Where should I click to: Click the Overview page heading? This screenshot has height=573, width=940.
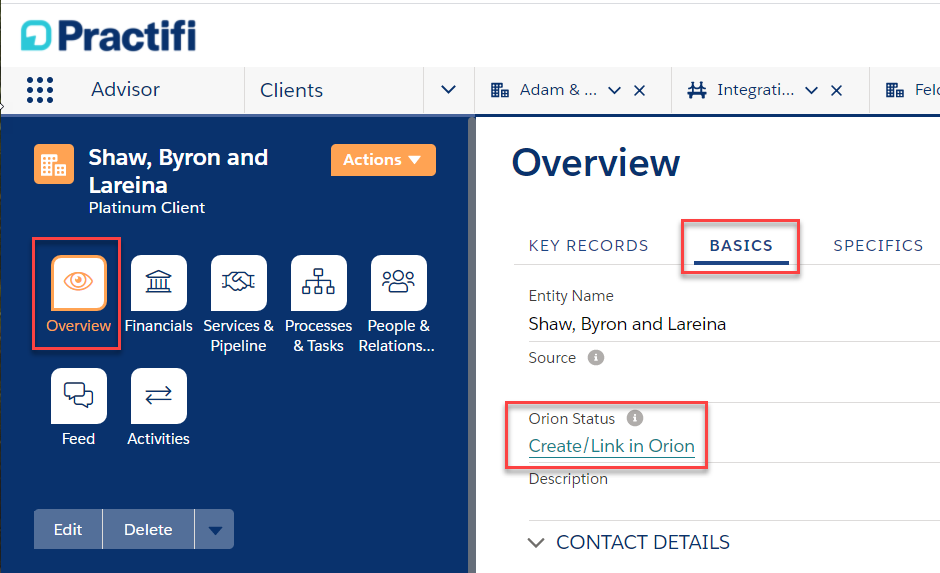click(x=596, y=162)
